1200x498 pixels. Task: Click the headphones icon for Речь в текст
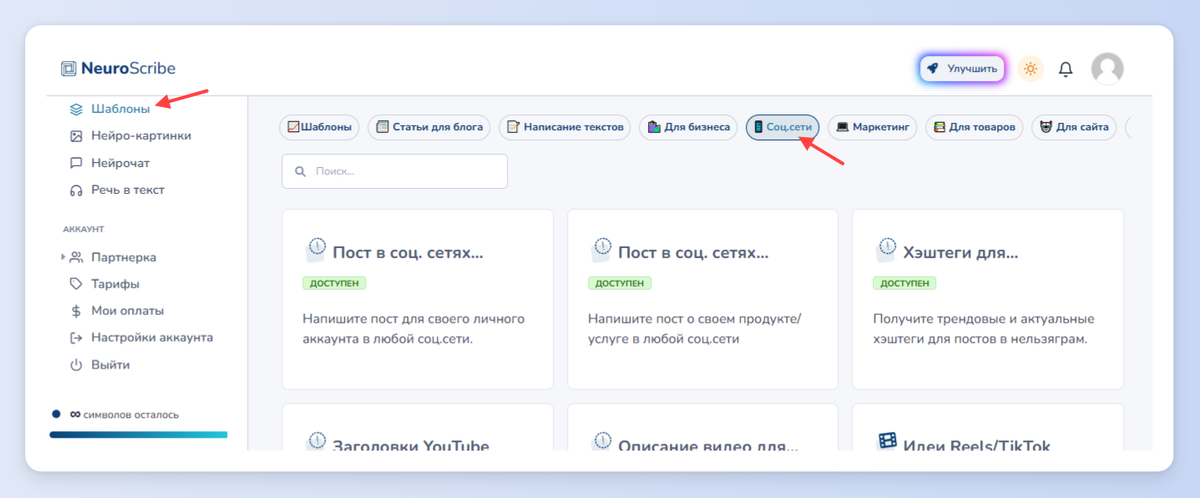(x=76, y=189)
